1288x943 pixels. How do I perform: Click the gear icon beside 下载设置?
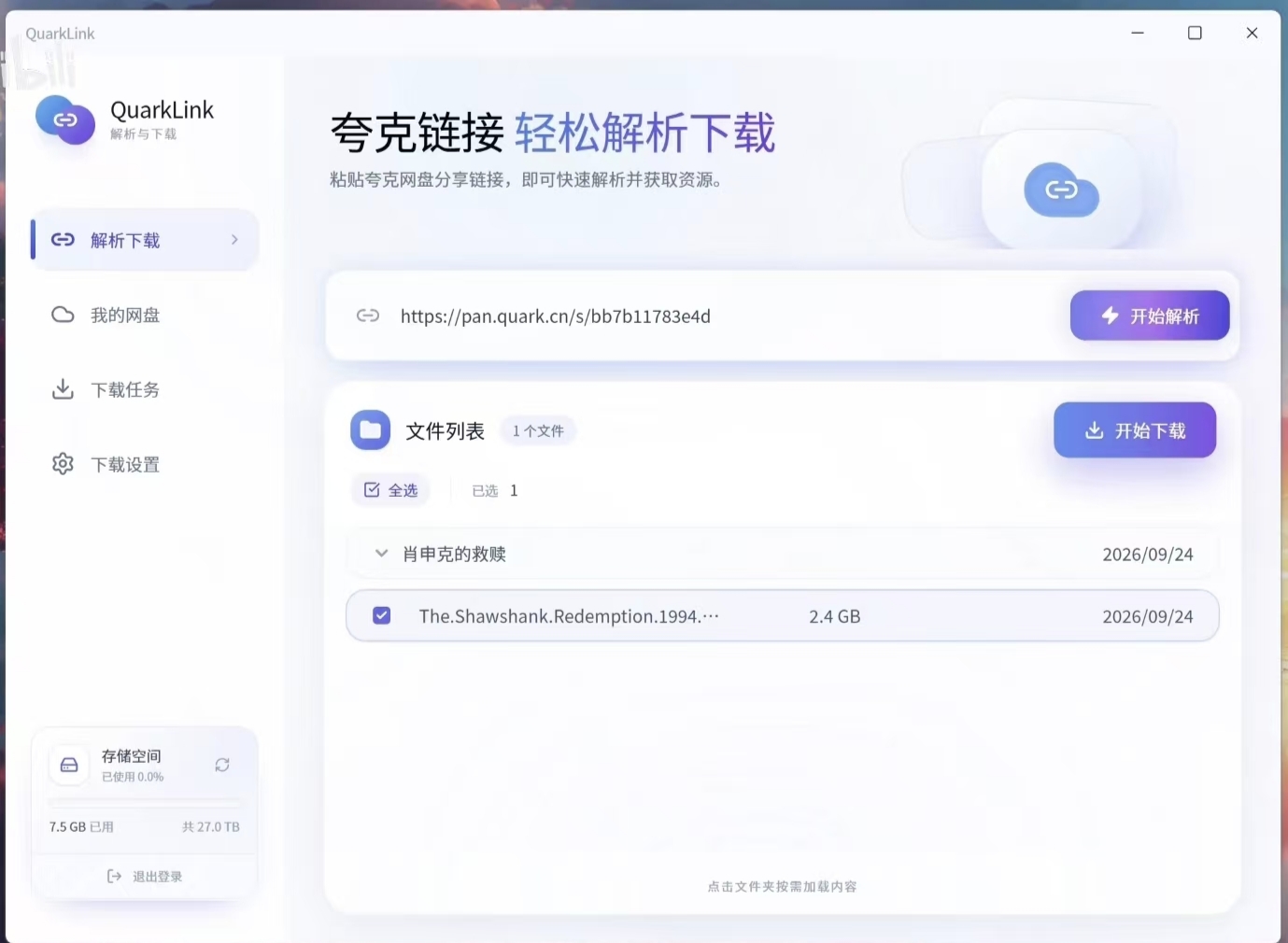pyautogui.click(x=63, y=464)
